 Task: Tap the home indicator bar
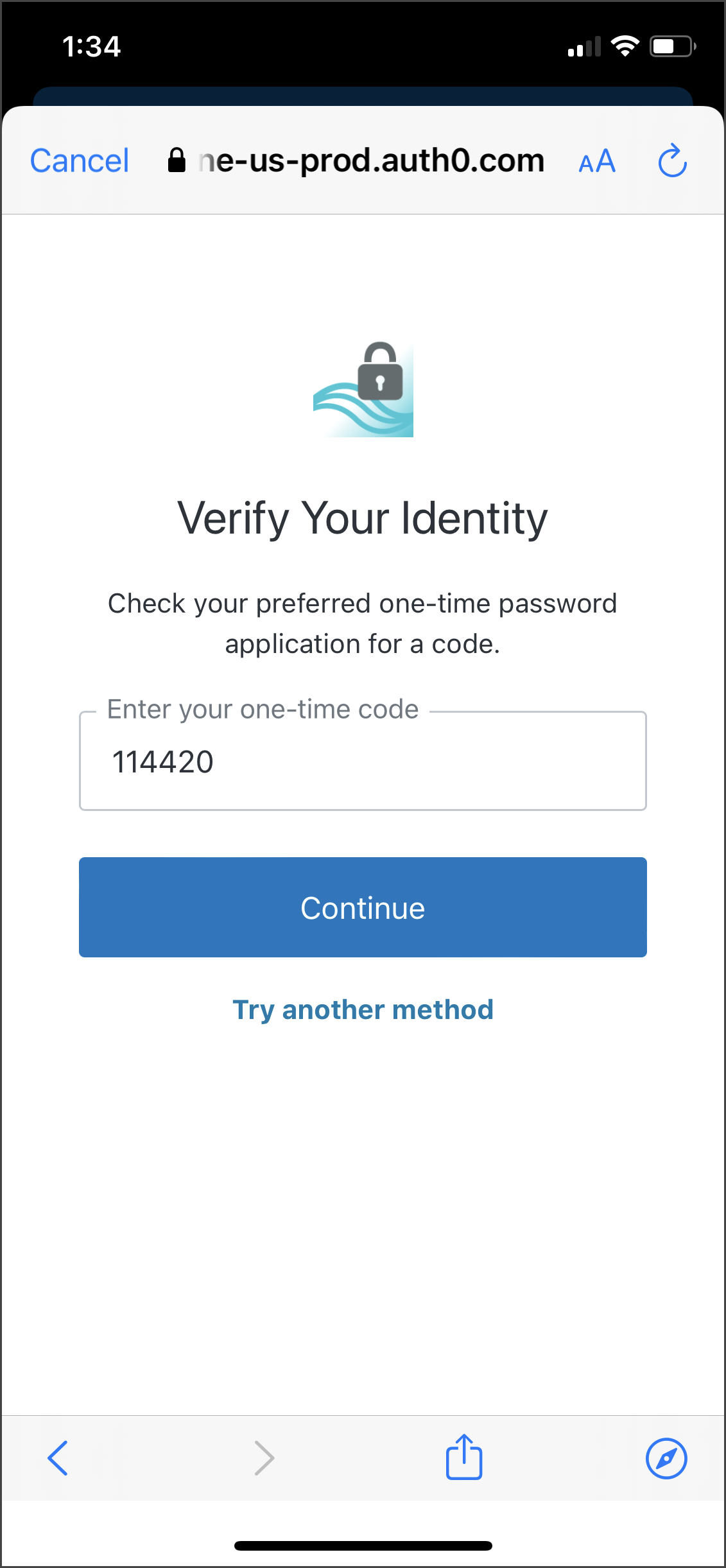(x=363, y=1546)
